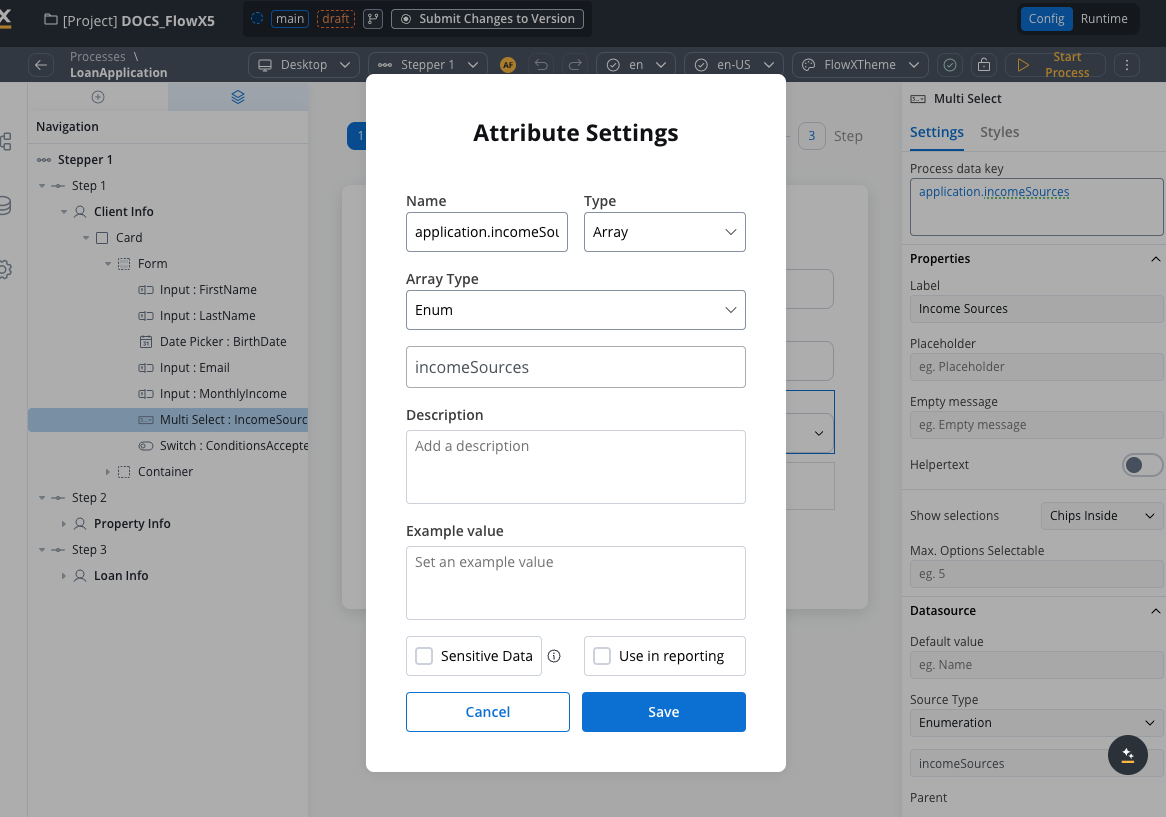
Task: Click the Cancel button
Action: click(488, 712)
